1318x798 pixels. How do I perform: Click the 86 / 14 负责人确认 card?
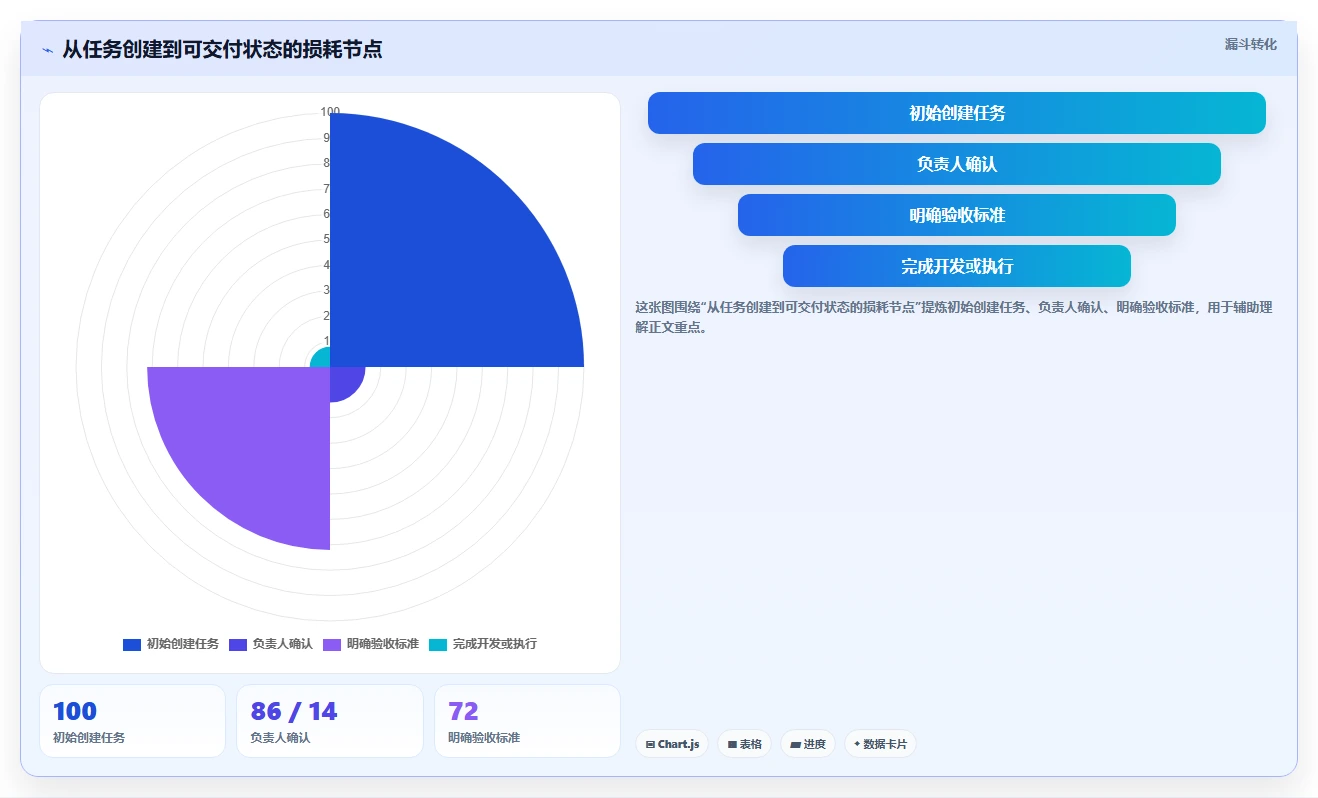pos(330,721)
